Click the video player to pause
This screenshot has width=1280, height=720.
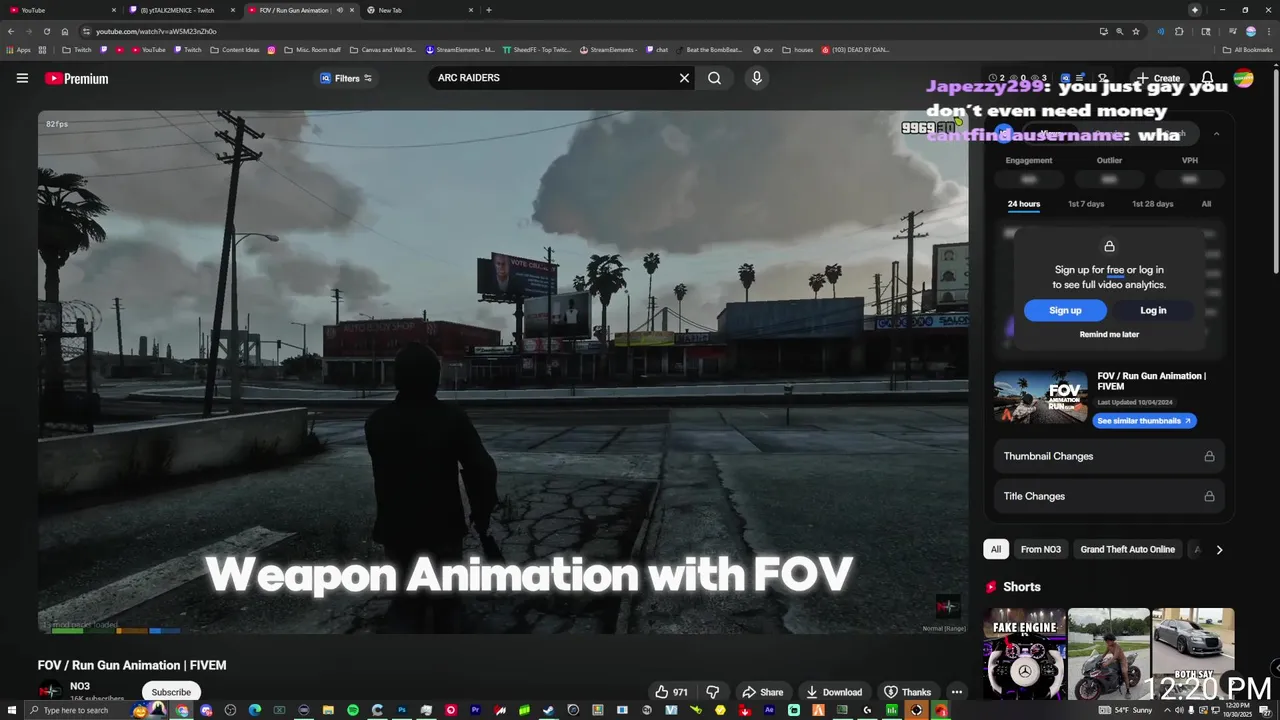click(503, 371)
